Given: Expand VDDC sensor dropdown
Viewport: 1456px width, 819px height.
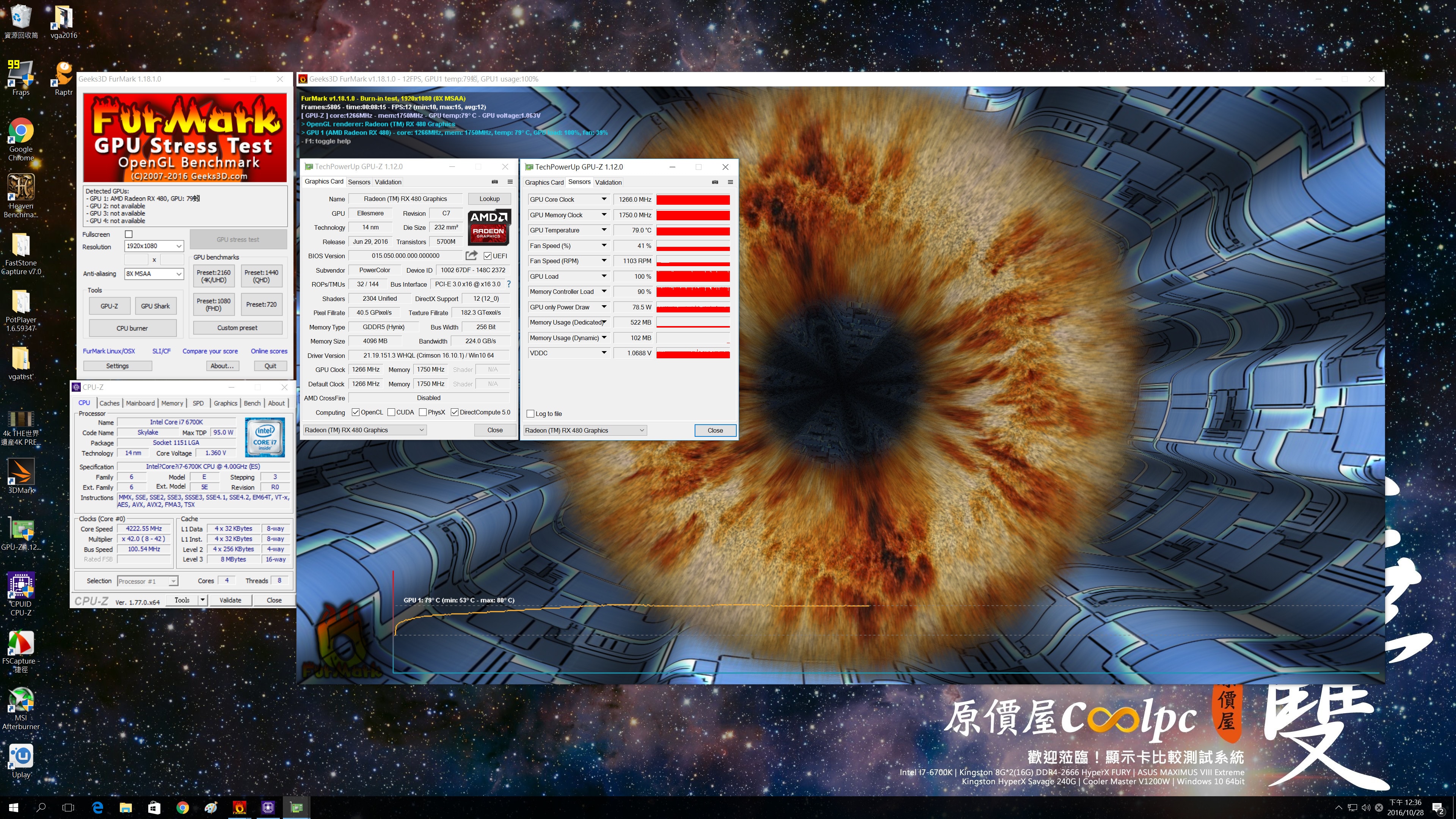Looking at the screenshot, I should pyautogui.click(x=604, y=353).
